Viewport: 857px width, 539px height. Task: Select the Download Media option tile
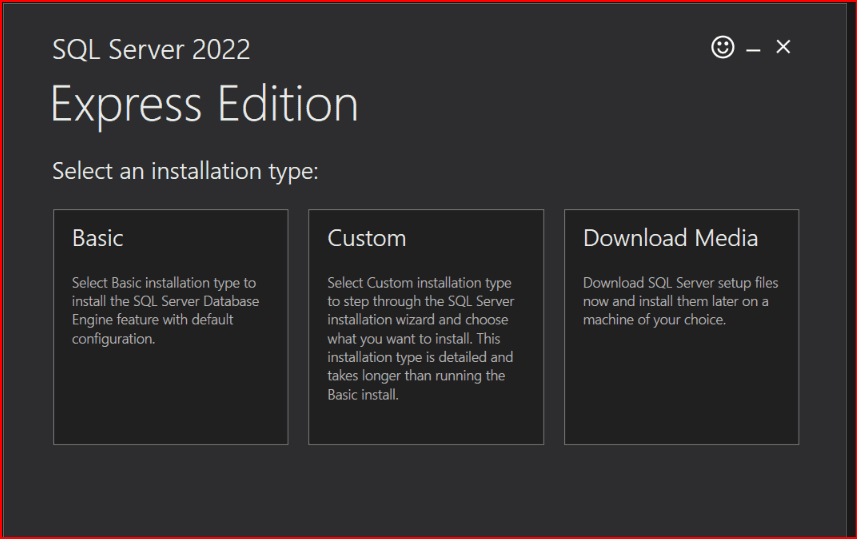(681, 326)
